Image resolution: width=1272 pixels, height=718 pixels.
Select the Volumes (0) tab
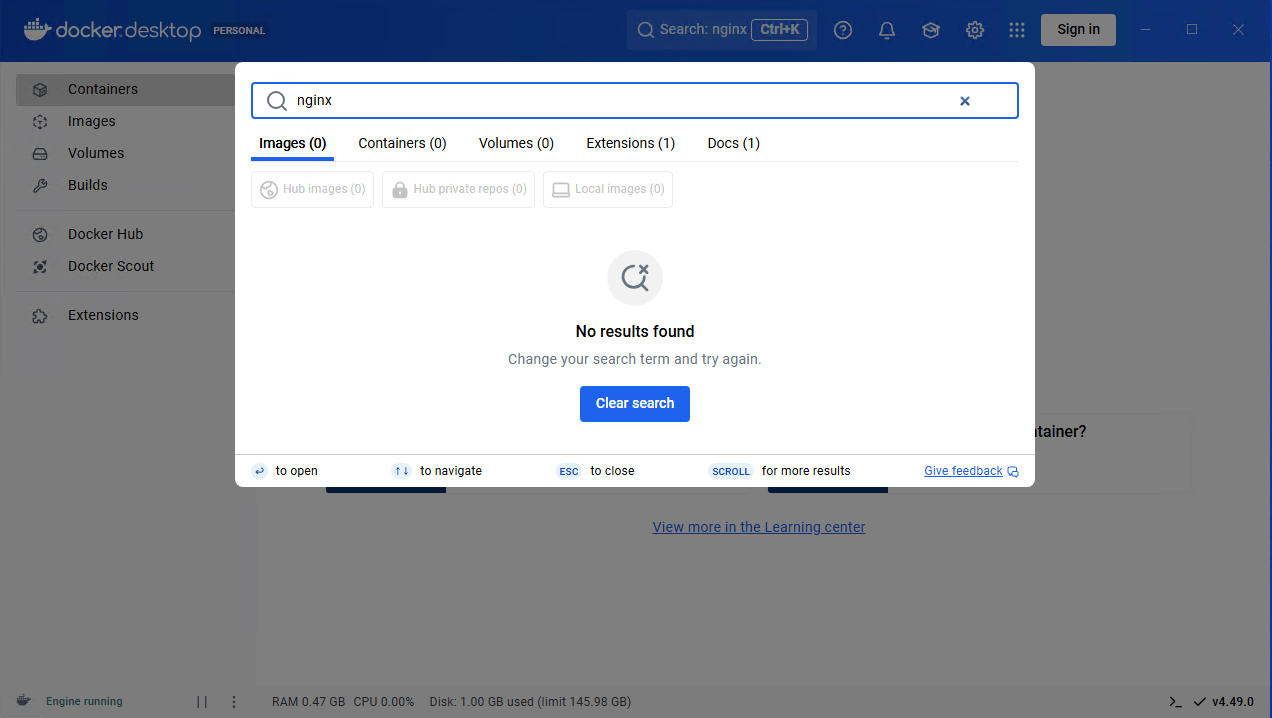[516, 143]
